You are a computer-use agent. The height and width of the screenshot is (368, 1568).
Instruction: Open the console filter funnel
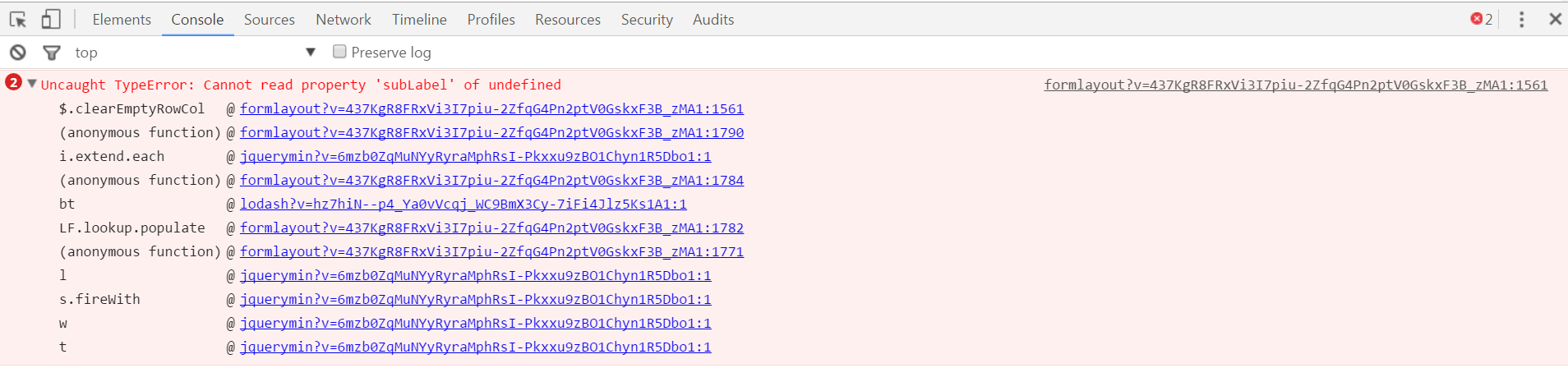click(x=52, y=53)
